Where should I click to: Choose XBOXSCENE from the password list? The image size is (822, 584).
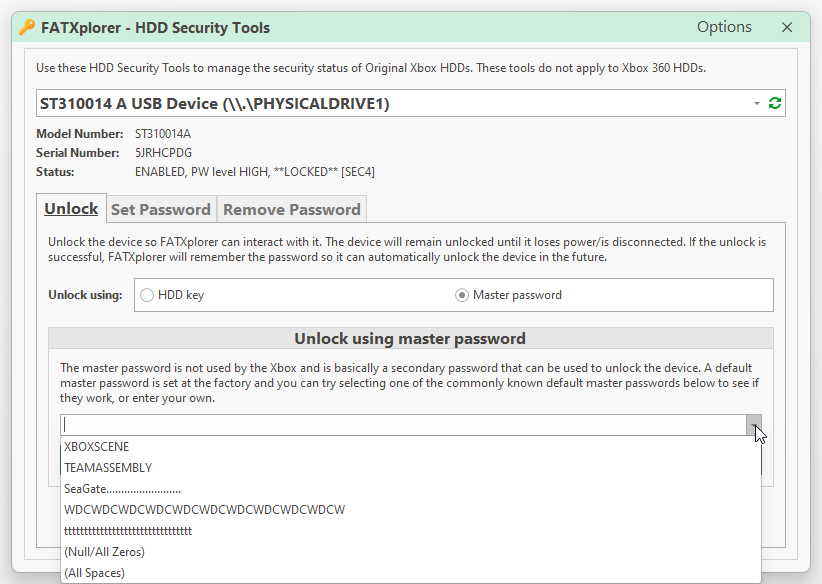[96, 447]
